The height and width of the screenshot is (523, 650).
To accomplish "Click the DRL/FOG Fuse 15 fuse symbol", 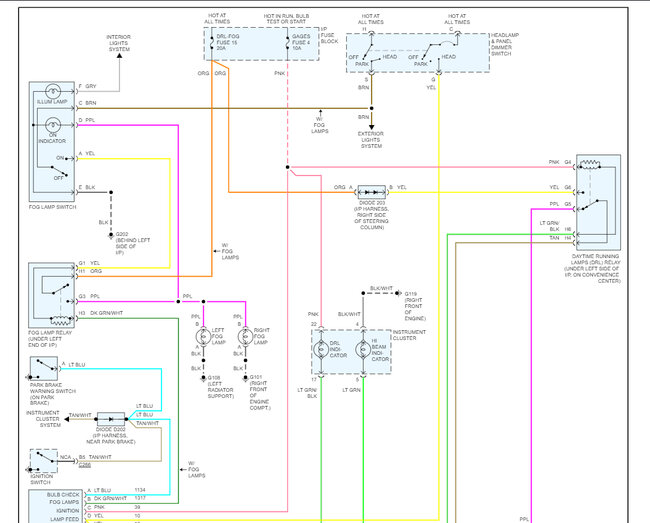I will pyautogui.click(x=211, y=43).
